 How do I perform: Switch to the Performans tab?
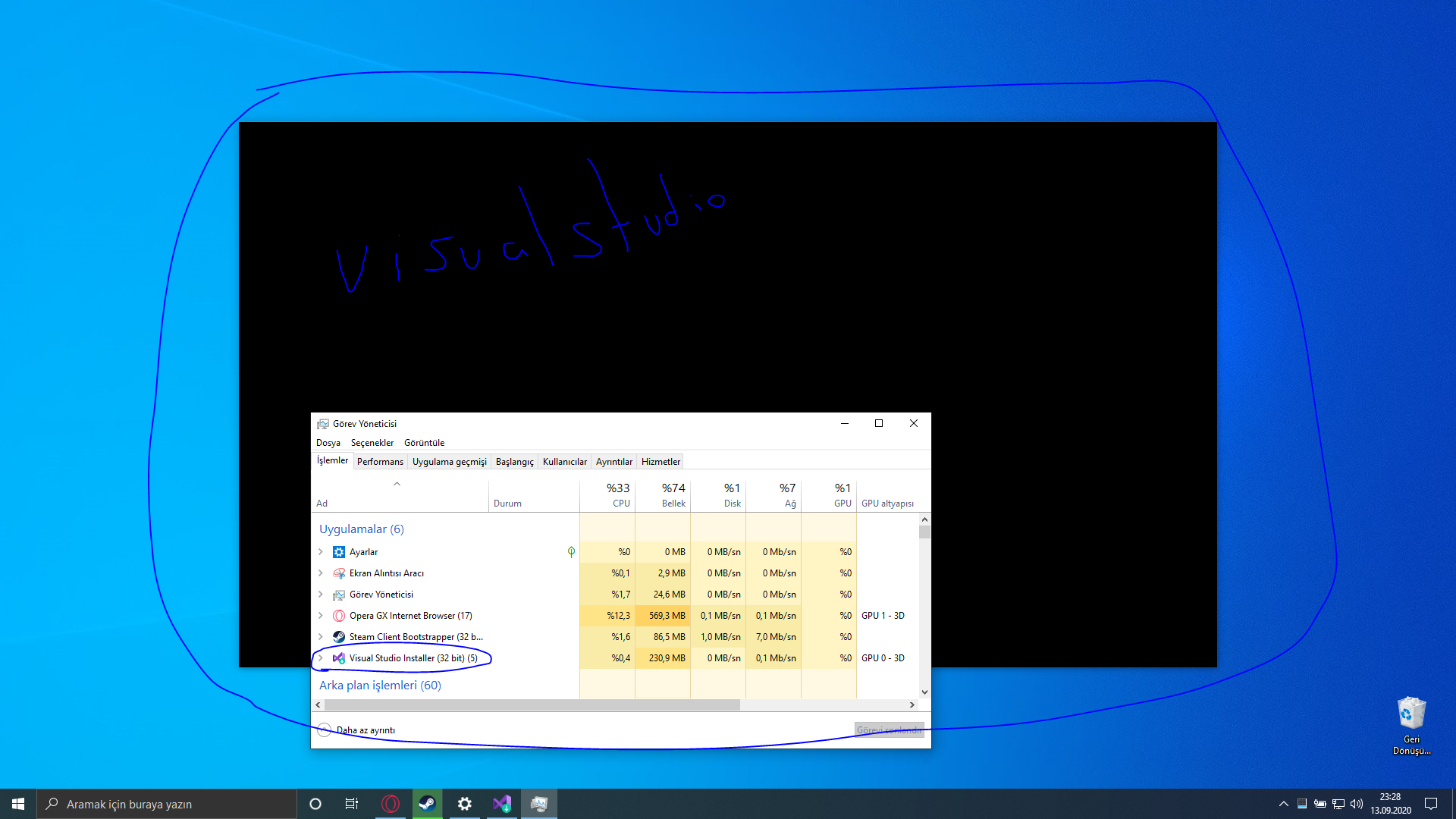pyautogui.click(x=380, y=462)
